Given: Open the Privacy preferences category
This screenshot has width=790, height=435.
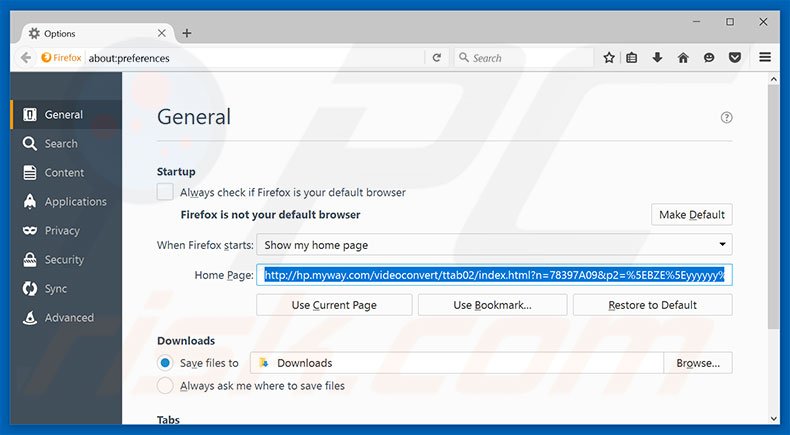Looking at the screenshot, I should [x=66, y=230].
